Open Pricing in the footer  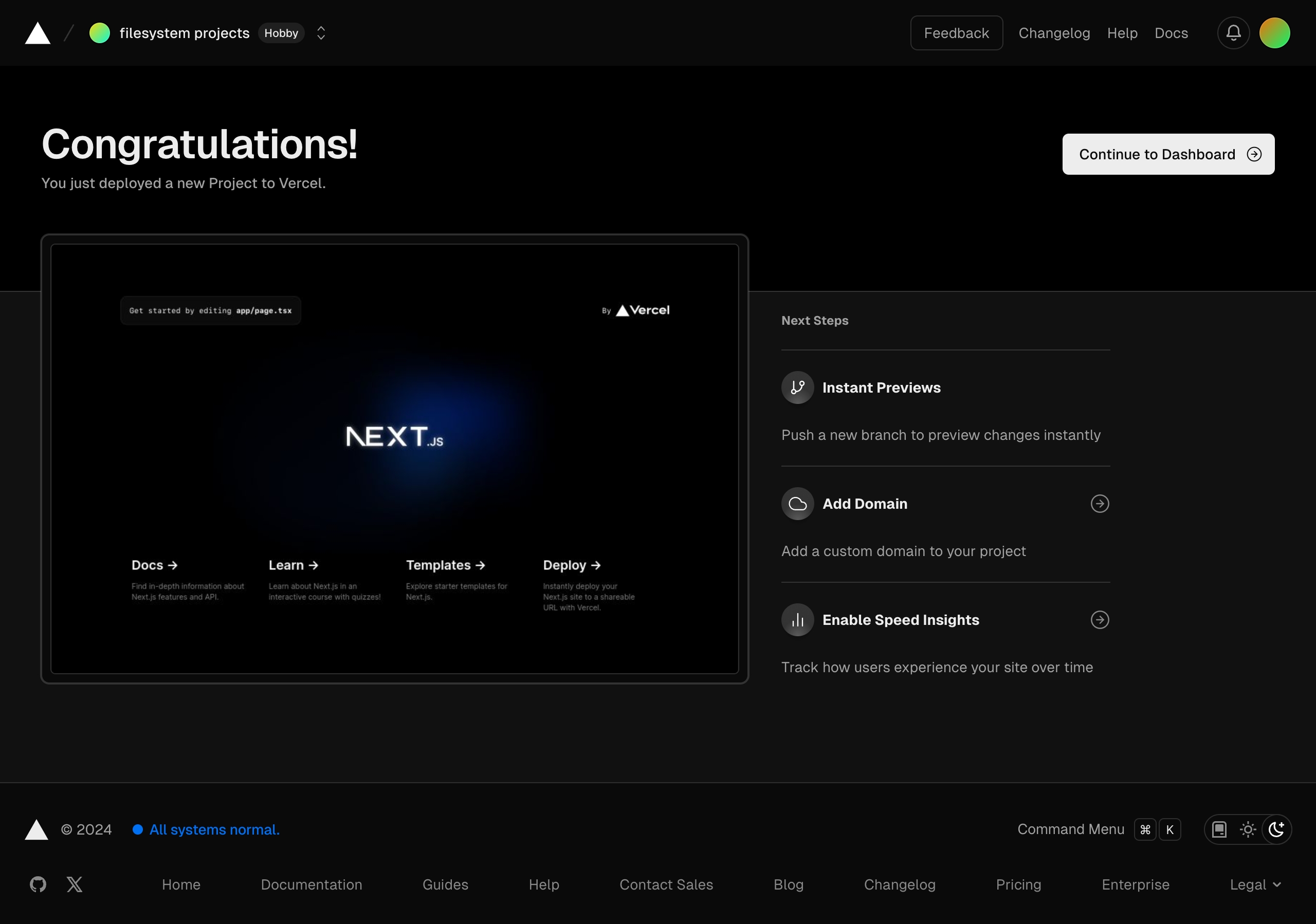(x=1018, y=884)
